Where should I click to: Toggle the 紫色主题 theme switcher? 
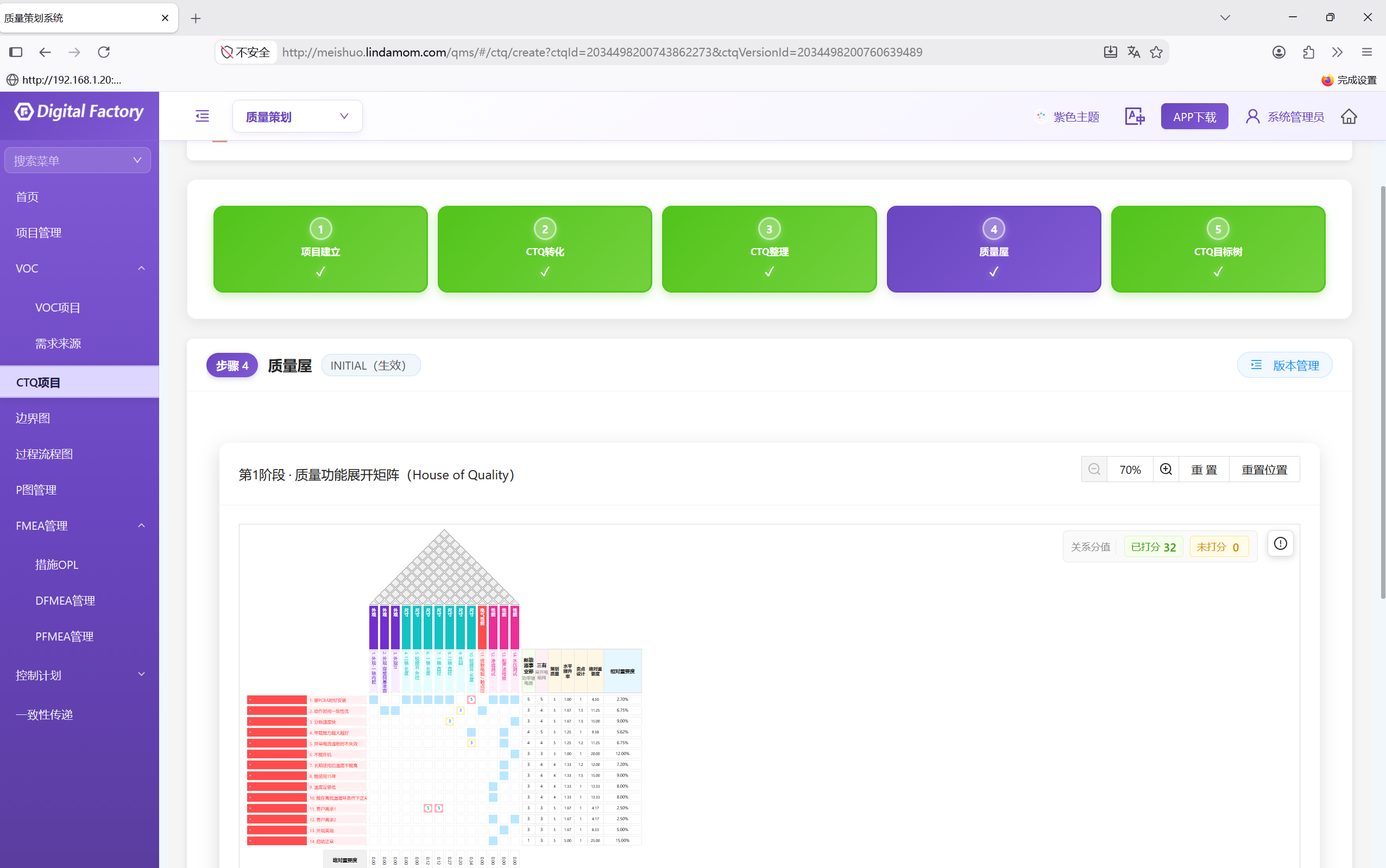point(1068,117)
